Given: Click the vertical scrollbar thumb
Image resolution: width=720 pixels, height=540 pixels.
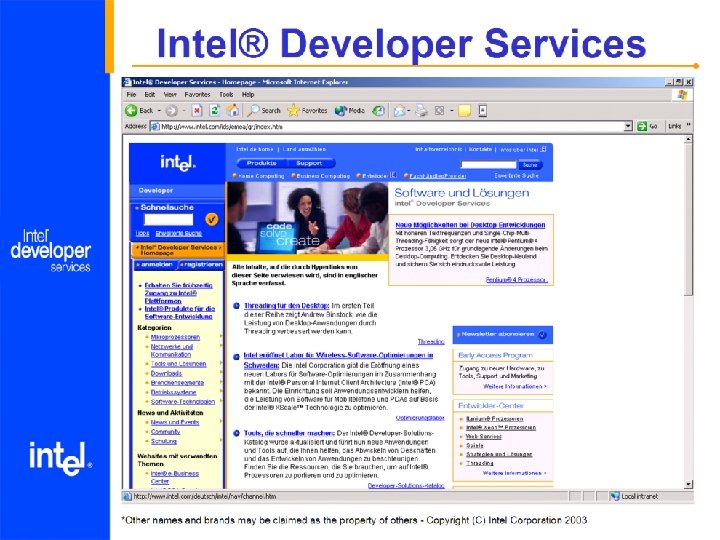Looking at the screenshot, I should (x=688, y=219).
